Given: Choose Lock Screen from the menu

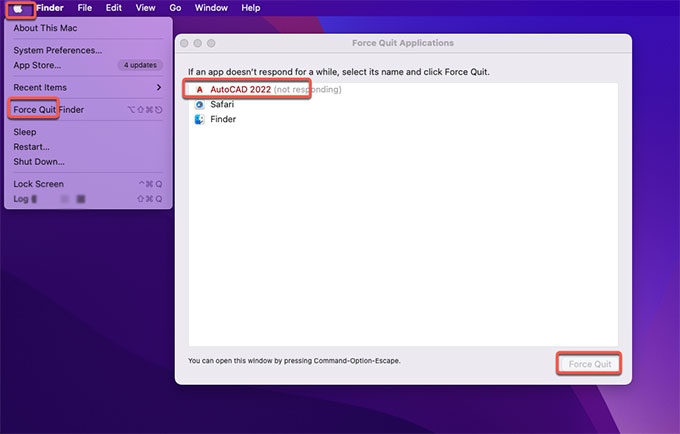Looking at the screenshot, I should click(x=38, y=184).
